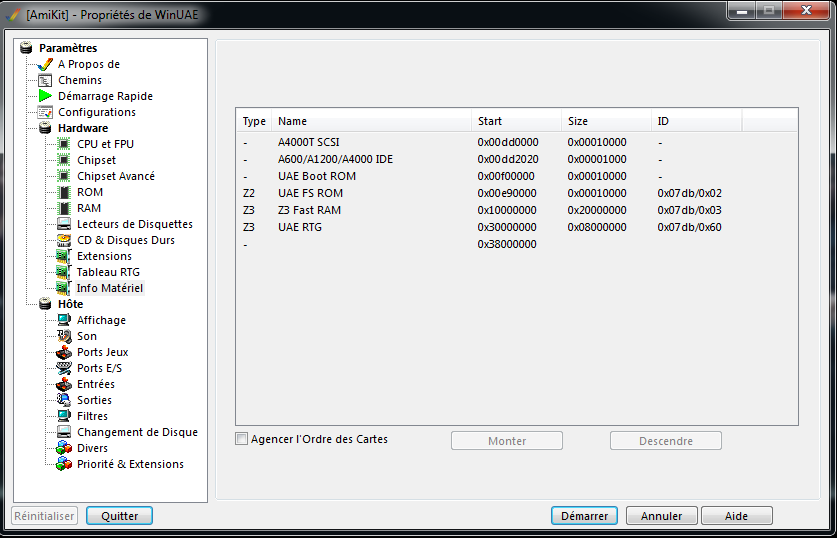The width and height of the screenshot is (837, 538).
Task: Click the Quitter button
Action: tap(120, 516)
